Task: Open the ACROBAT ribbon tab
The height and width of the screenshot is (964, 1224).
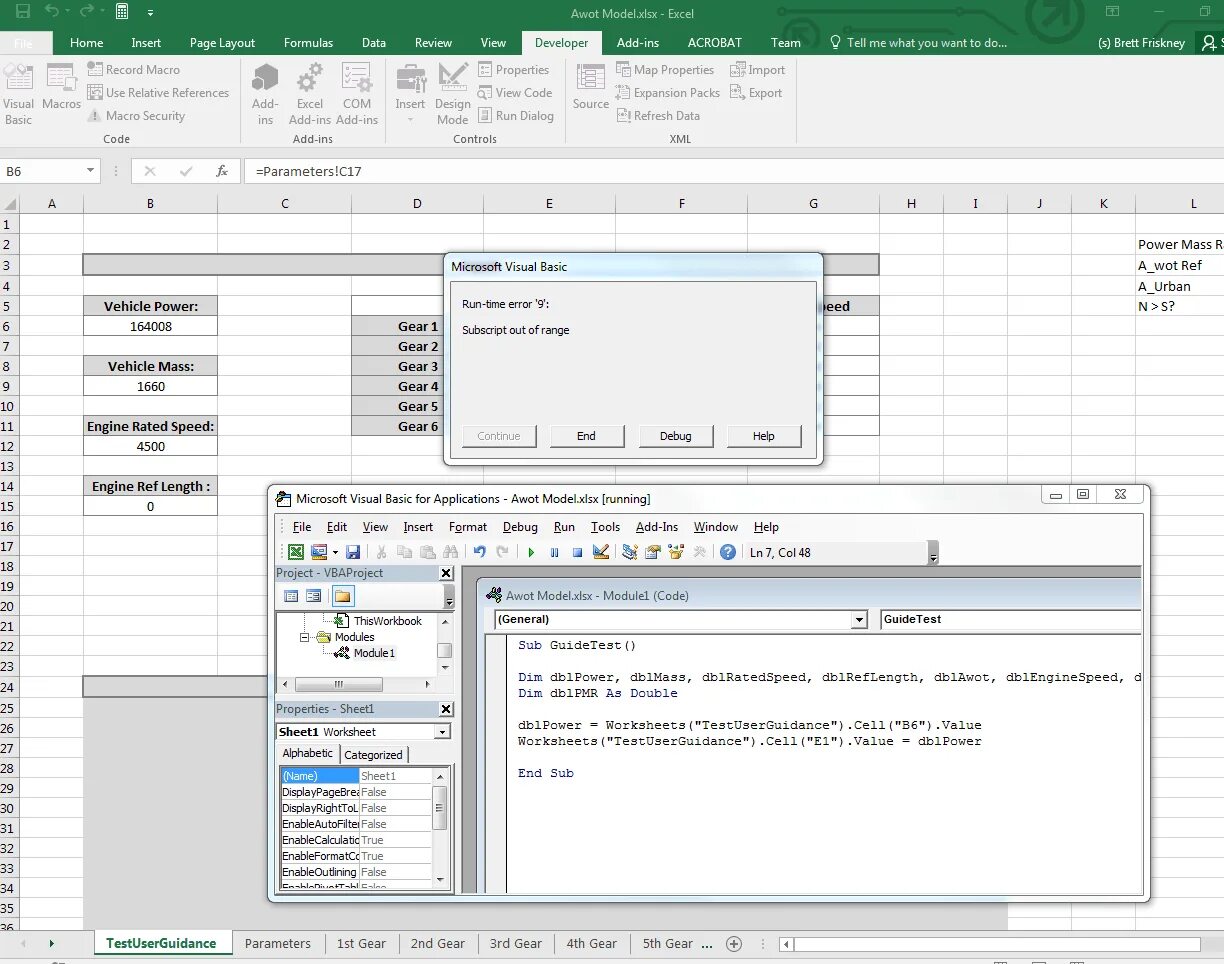Action: [x=715, y=43]
